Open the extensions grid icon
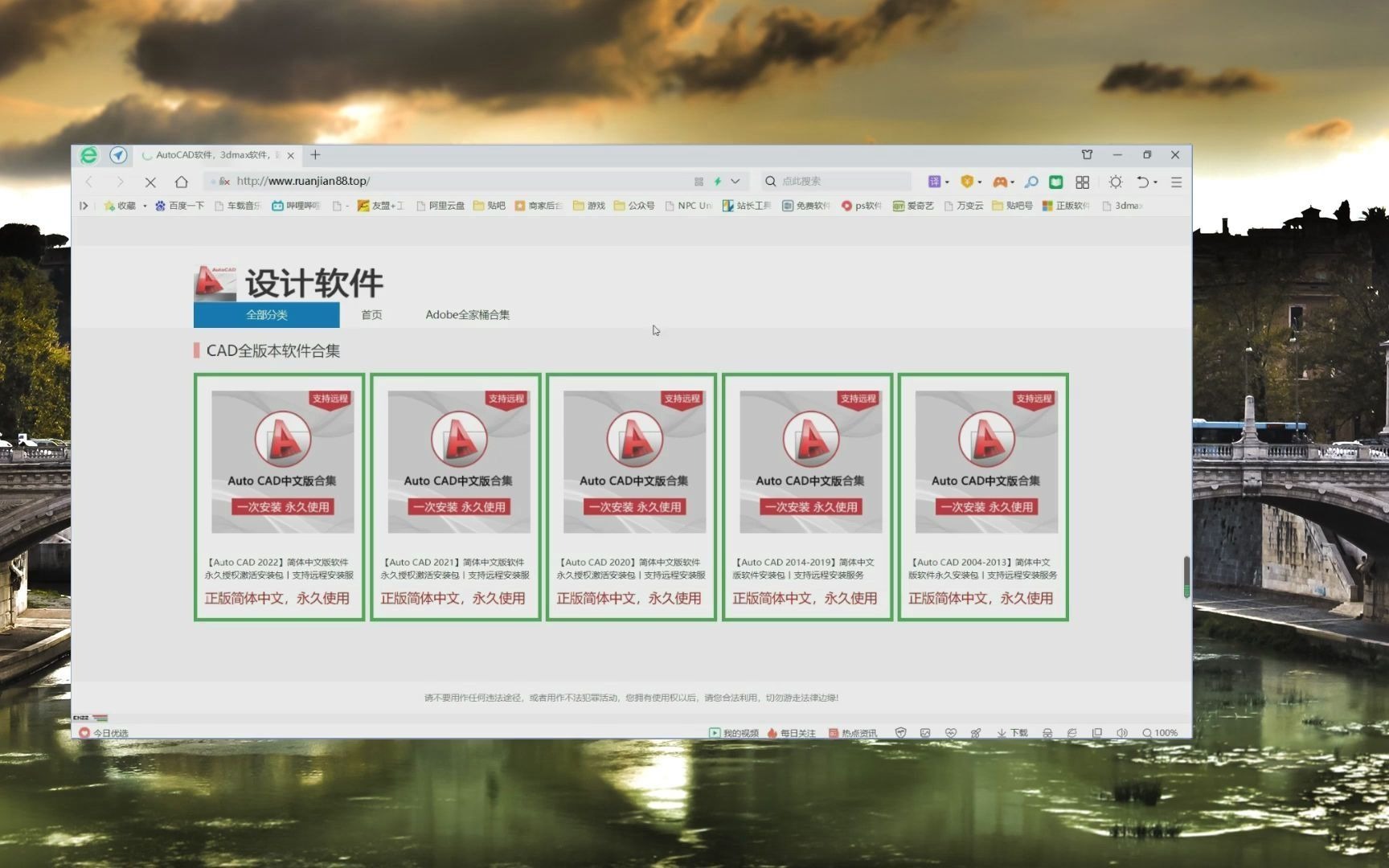 [1083, 182]
